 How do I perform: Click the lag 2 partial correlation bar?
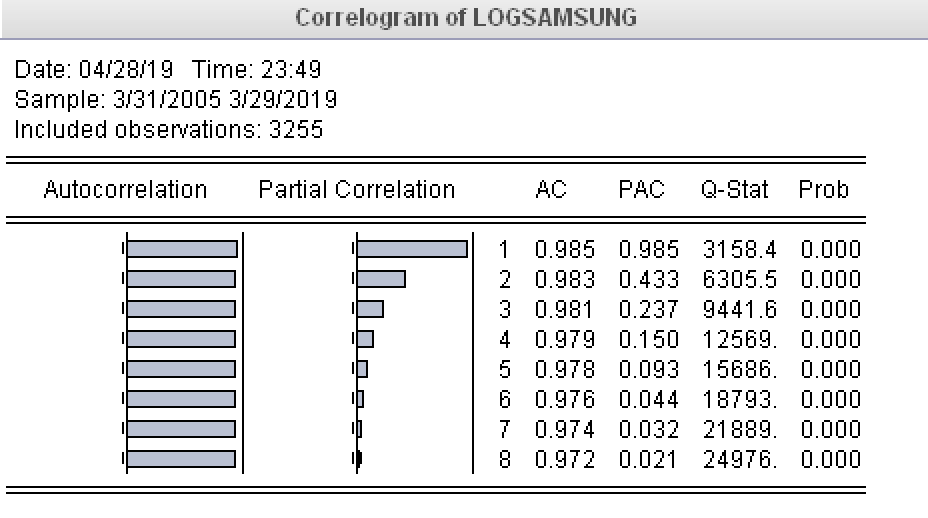pos(380,279)
